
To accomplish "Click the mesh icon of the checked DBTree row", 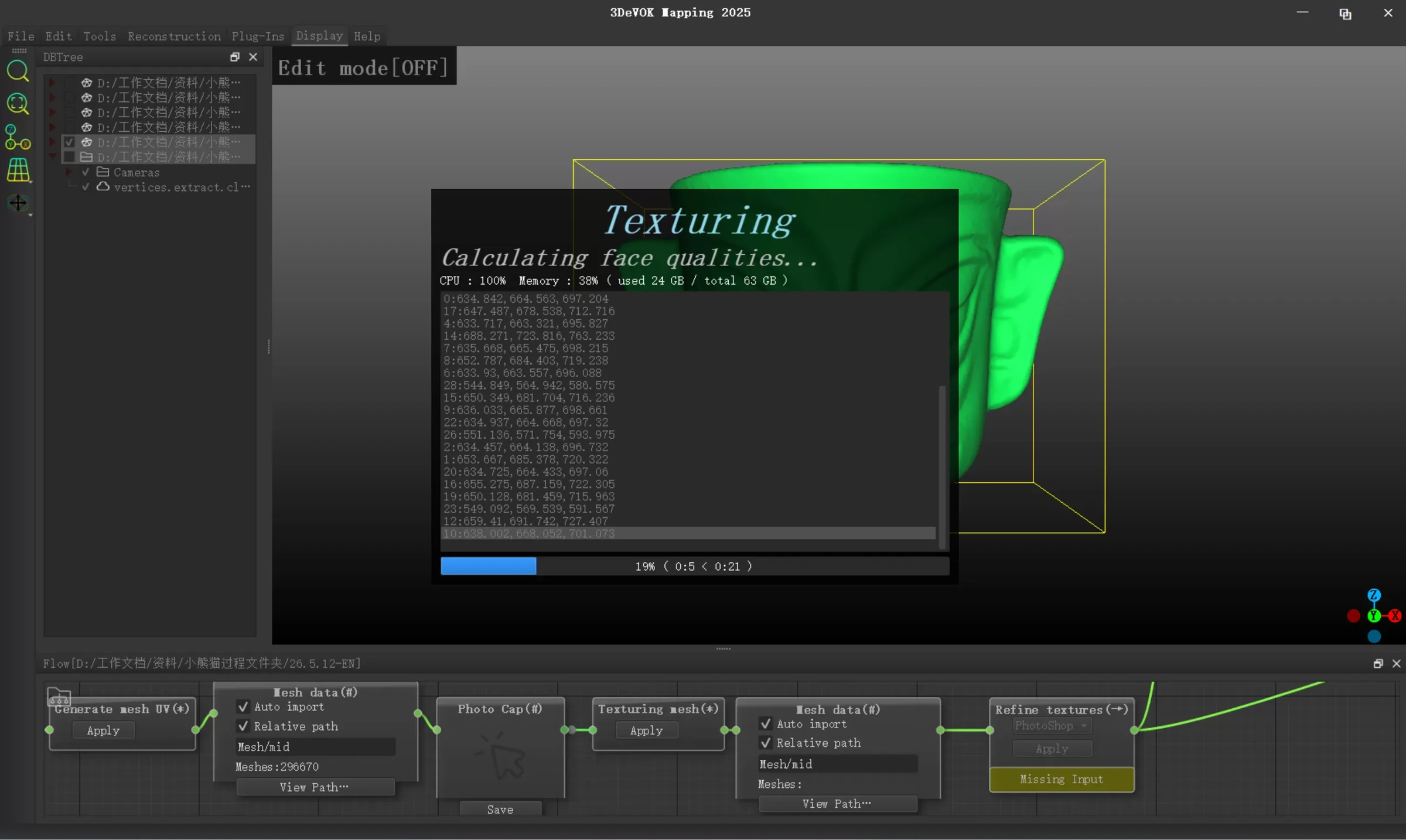I will (x=87, y=142).
